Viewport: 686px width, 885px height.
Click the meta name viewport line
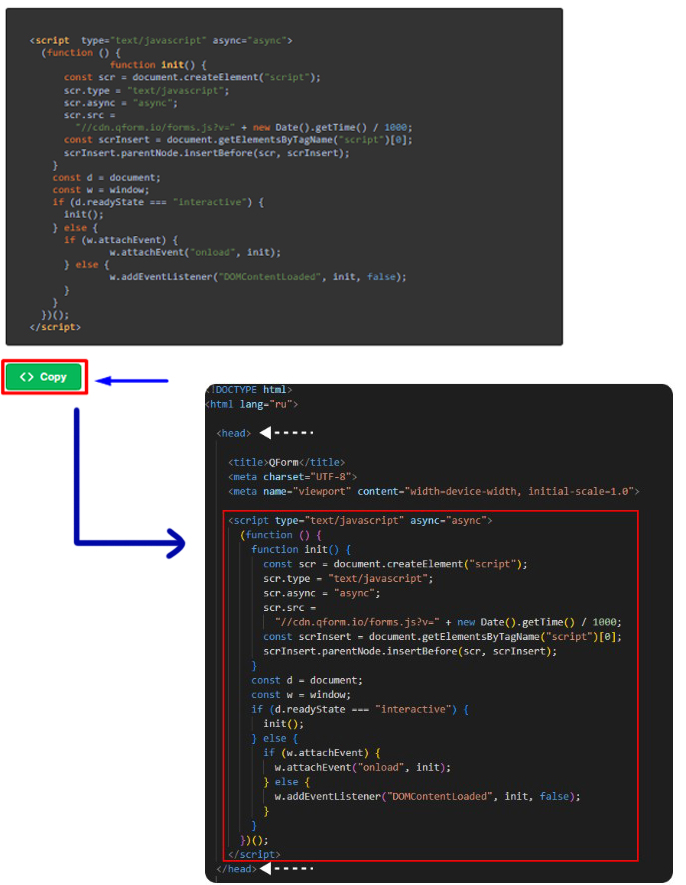coord(434,492)
